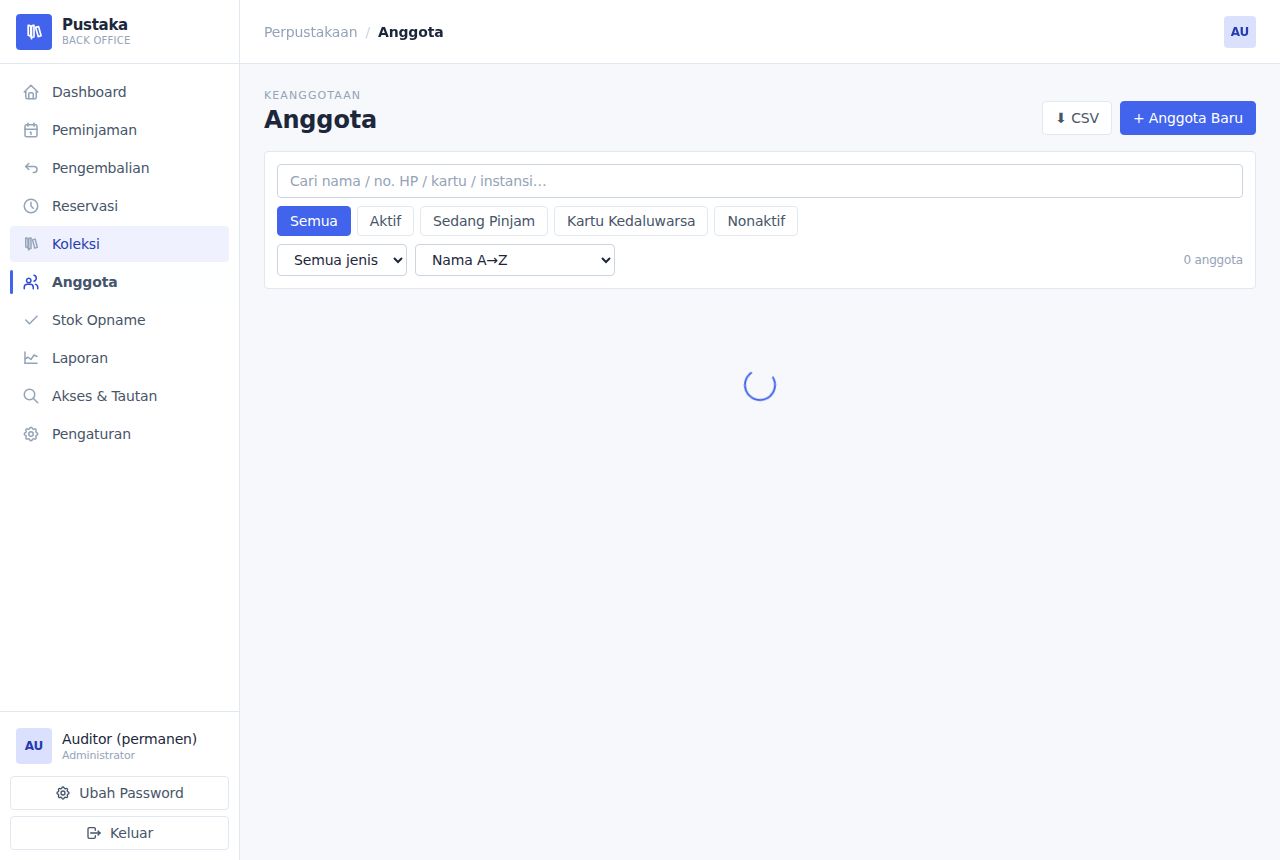Open Dashboard via the home icon
1280x860 pixels.
pos(31,92)
